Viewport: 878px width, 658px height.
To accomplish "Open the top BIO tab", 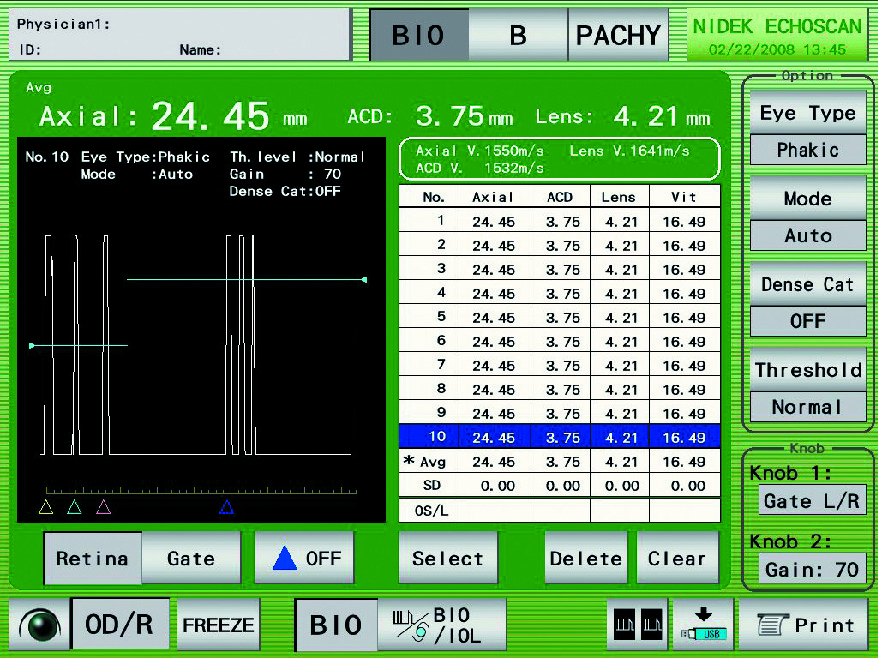I will 419,35.
